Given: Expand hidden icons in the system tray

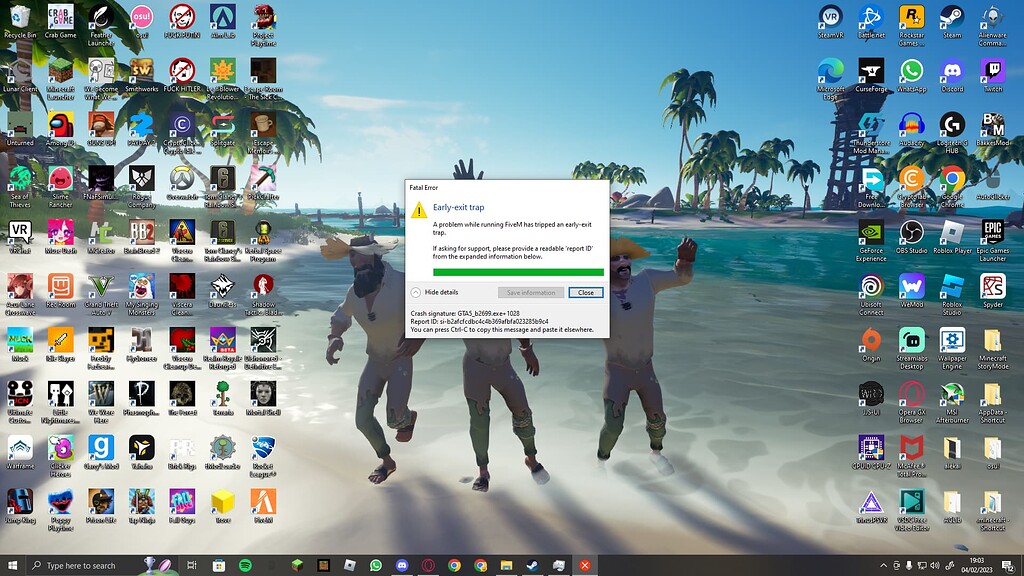Looking at the screenshot, I should coord(883,565).
